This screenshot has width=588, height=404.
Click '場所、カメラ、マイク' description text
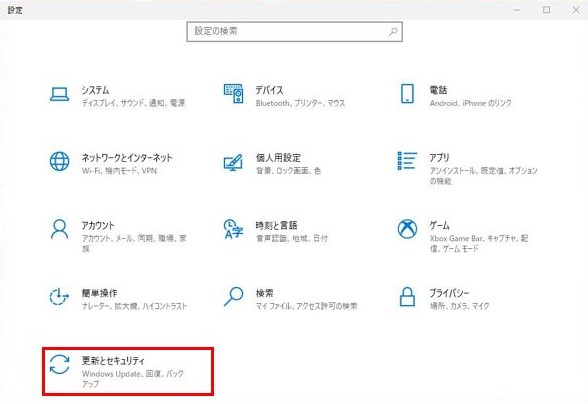pyautogui.click(x=459, y=306)
